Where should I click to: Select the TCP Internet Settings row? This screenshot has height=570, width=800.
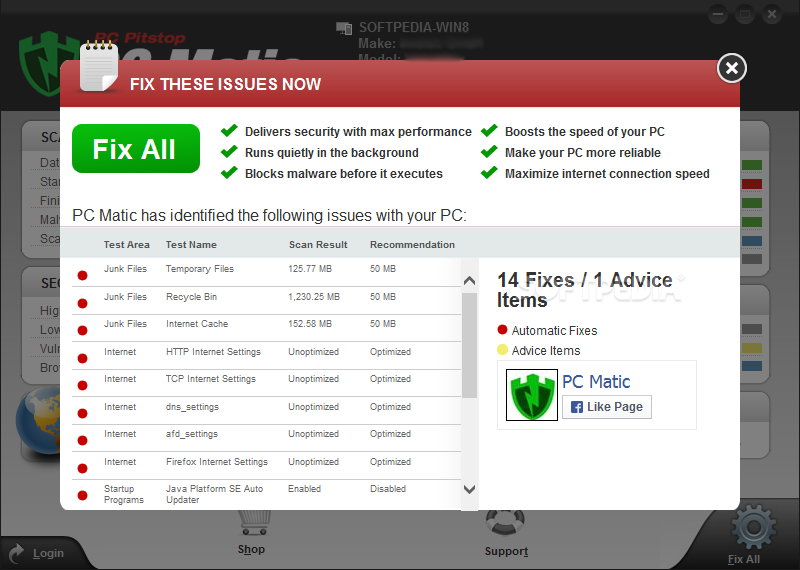pos(266,383)
